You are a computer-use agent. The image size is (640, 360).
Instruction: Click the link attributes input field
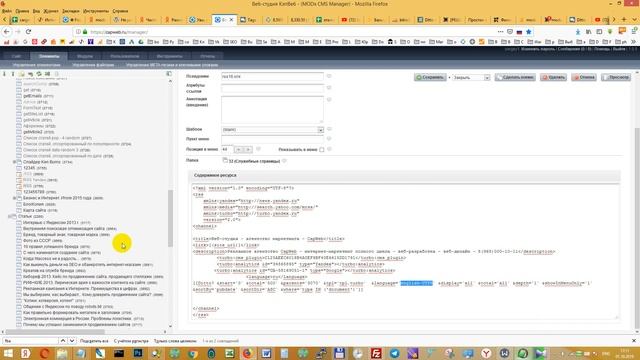[272, 88]
